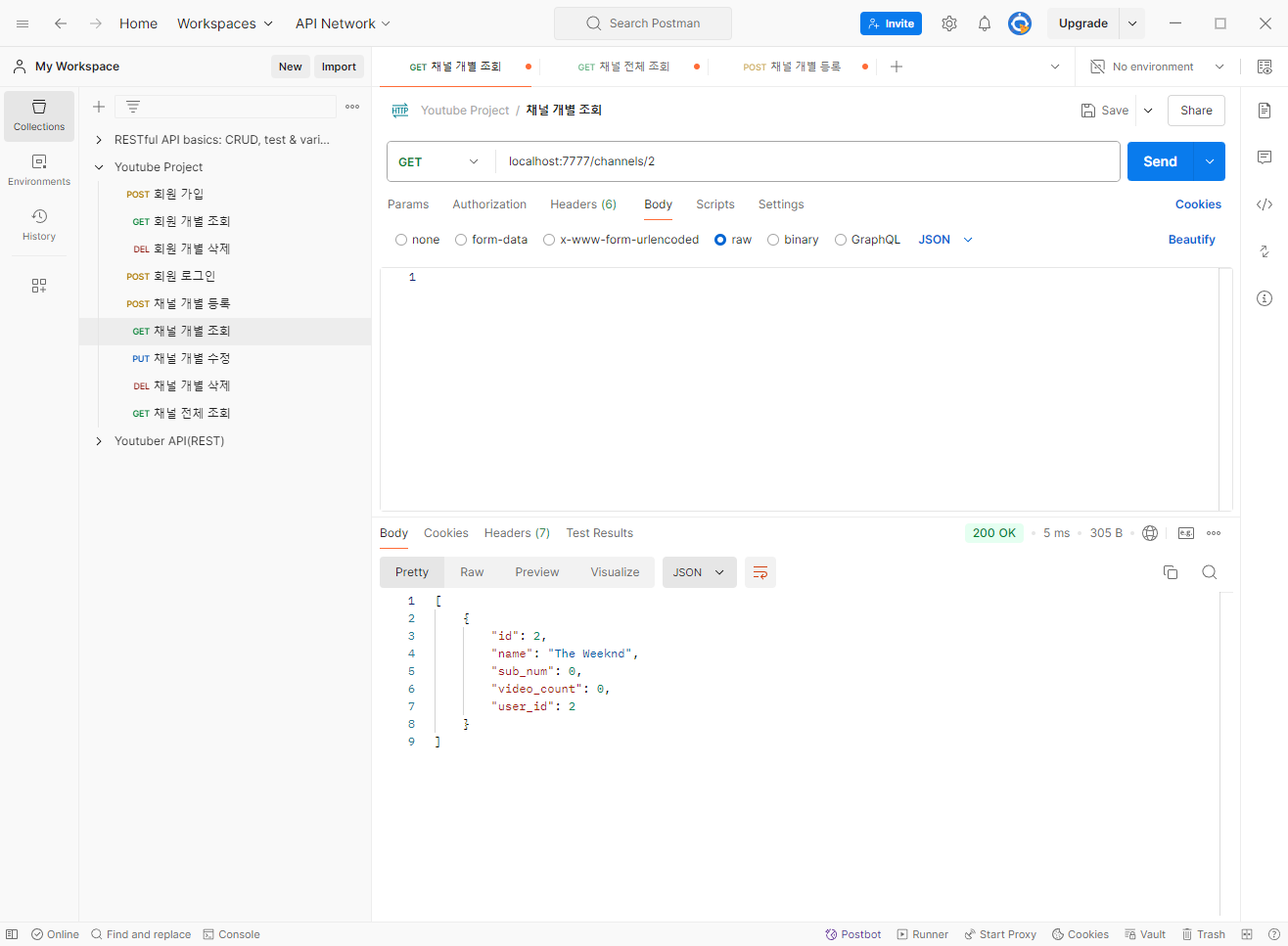Click the Invite button
This screenshot has height=946, width=1288.
(x=891, y=23)
